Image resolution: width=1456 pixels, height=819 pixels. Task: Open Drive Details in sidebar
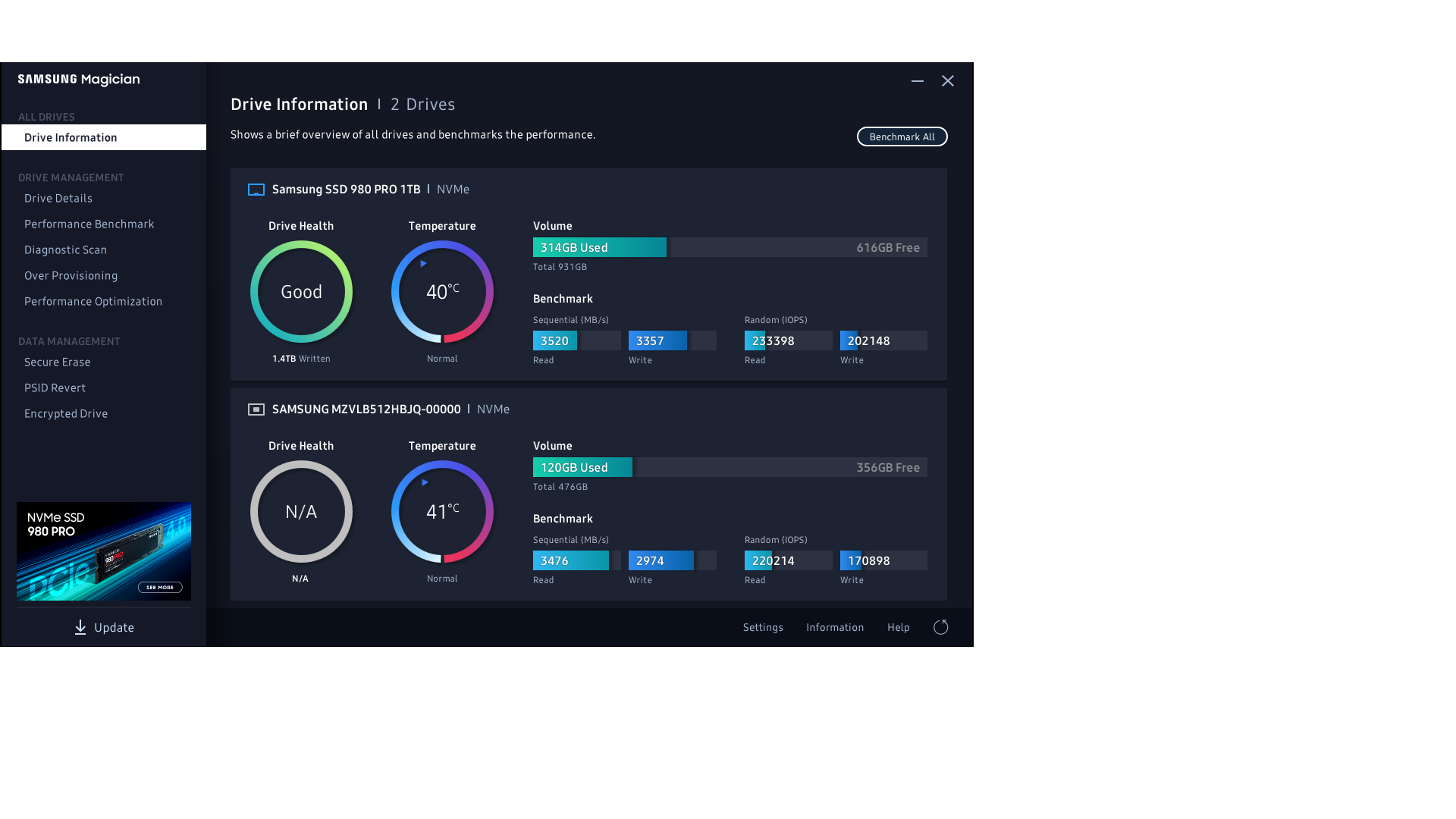(x=58, y=199)
